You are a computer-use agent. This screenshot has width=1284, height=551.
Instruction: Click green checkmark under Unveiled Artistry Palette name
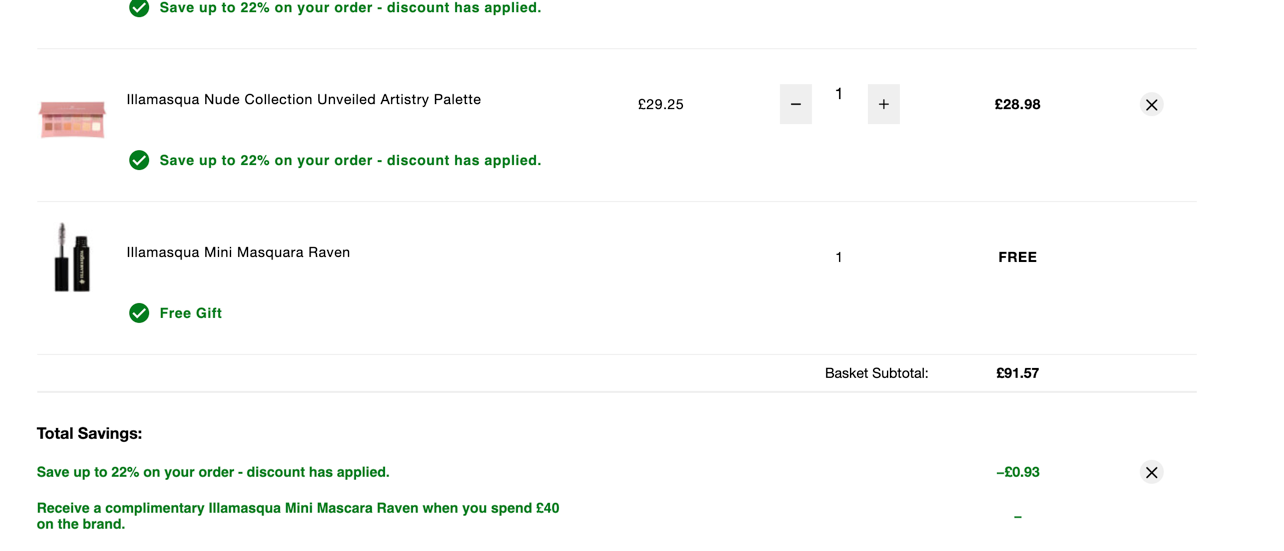(139, 160)
